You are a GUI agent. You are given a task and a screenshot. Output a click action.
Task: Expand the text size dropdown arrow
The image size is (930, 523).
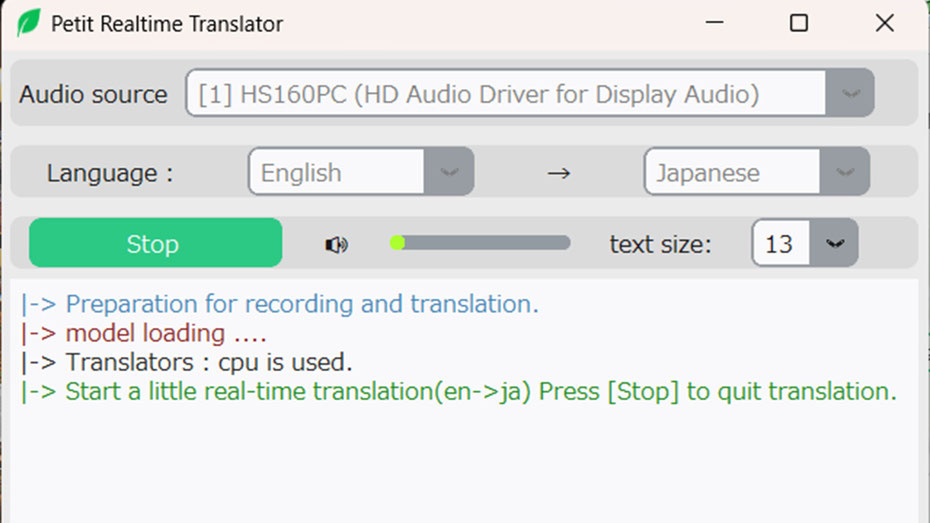834,243
